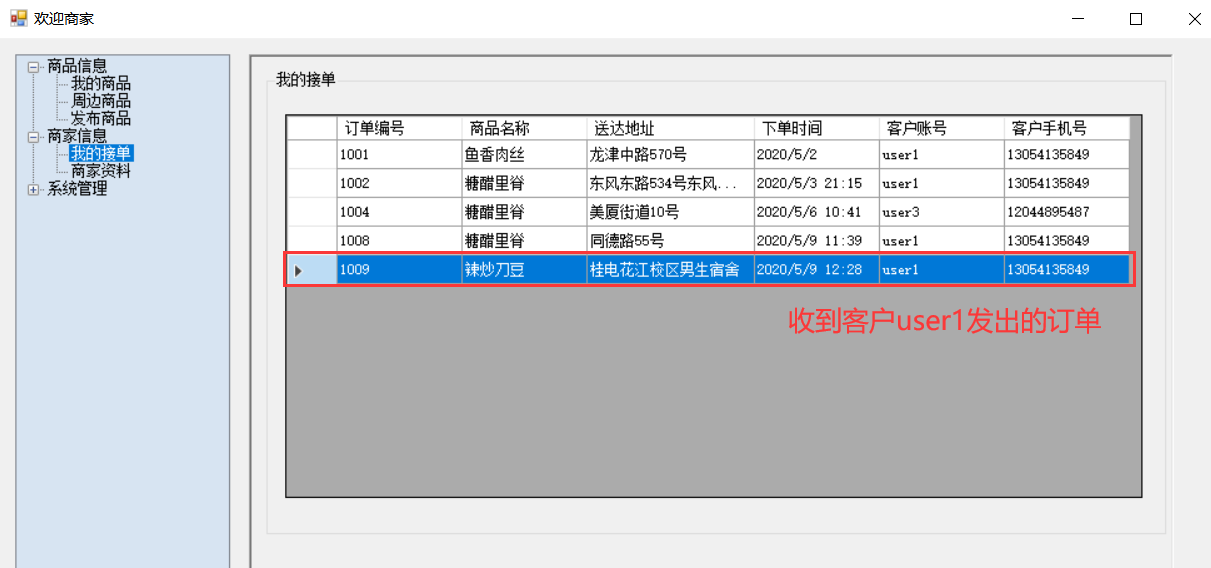
Task: Sort by the 客户手机号 column header
Action: 1067,128
